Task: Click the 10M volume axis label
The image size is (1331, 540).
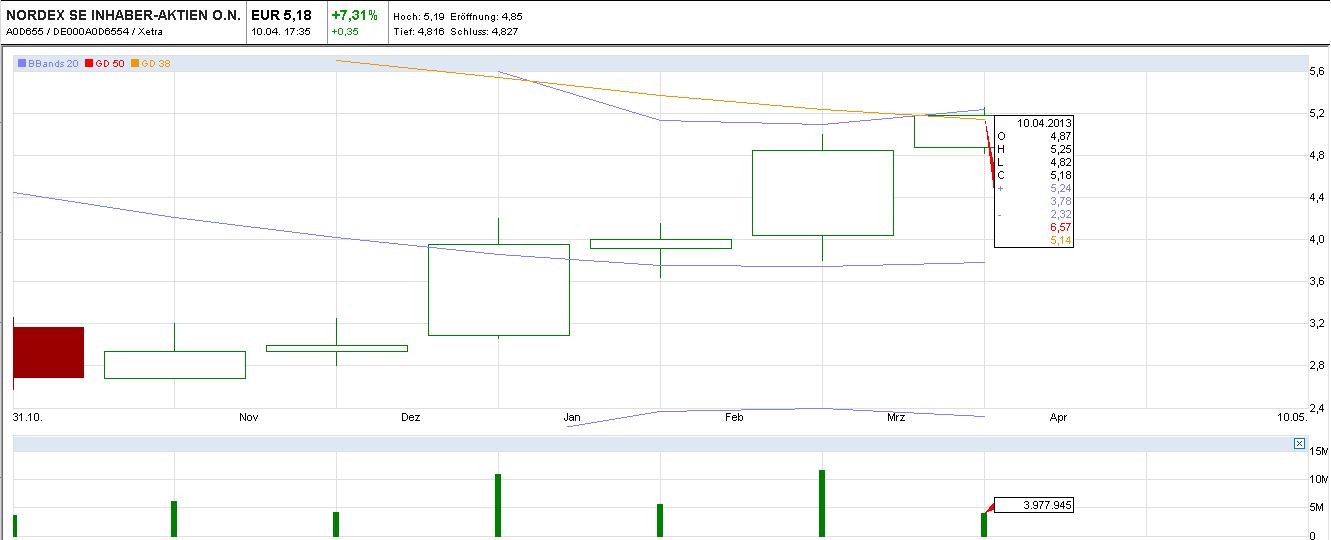Action: point(1319,480)
